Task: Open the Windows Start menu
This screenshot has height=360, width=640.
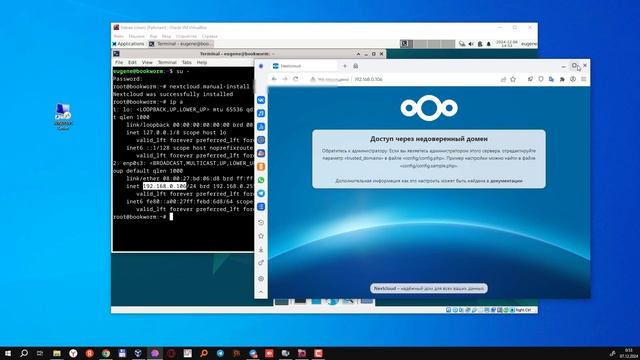Action: tap(8, 353)
